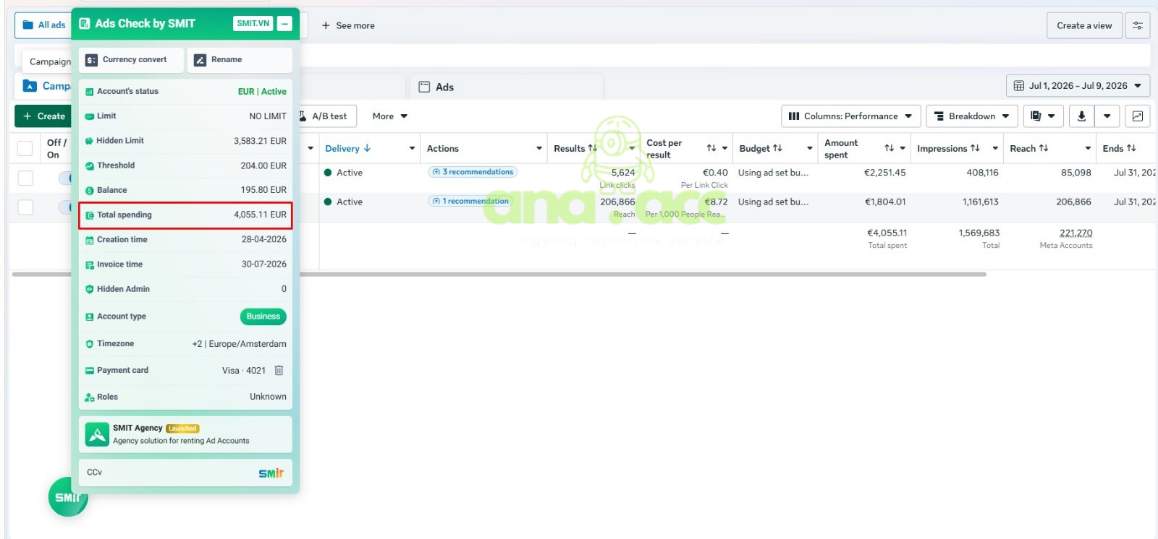Click the round SMIT floating button

[x=67, y=497]
